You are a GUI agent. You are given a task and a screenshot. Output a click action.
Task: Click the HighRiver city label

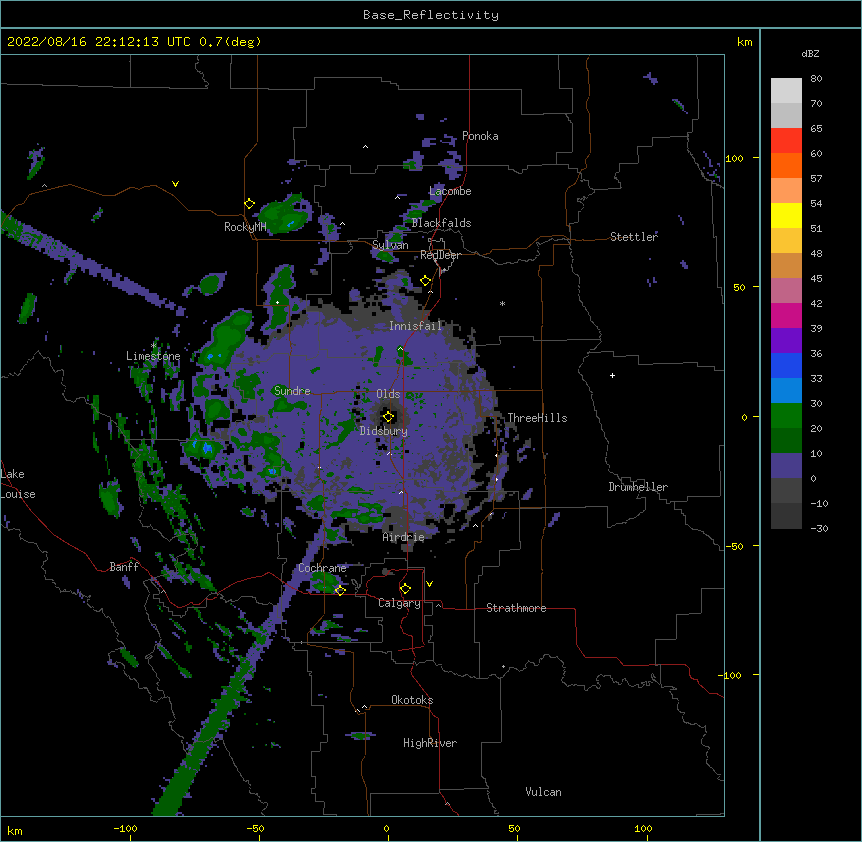(430, 743)
